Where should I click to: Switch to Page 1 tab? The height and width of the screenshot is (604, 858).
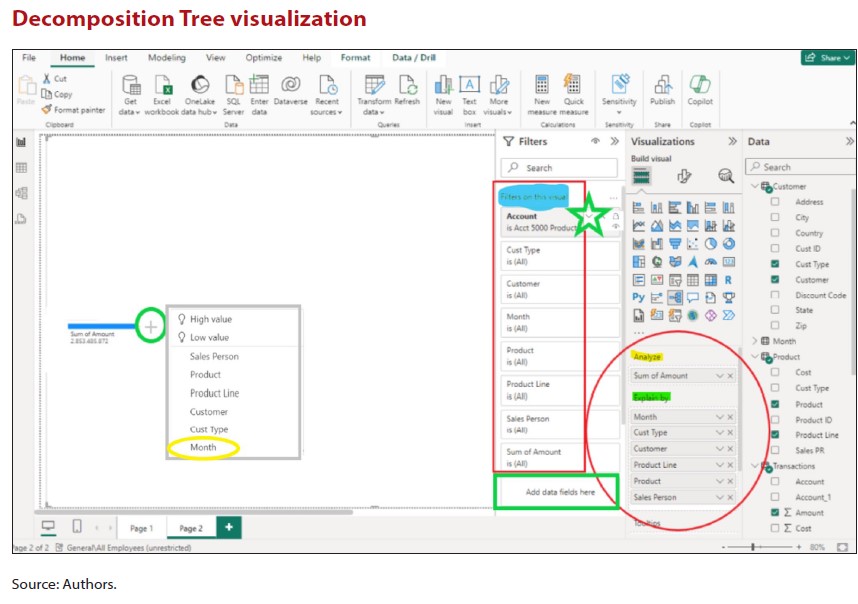tap(141, 528)
